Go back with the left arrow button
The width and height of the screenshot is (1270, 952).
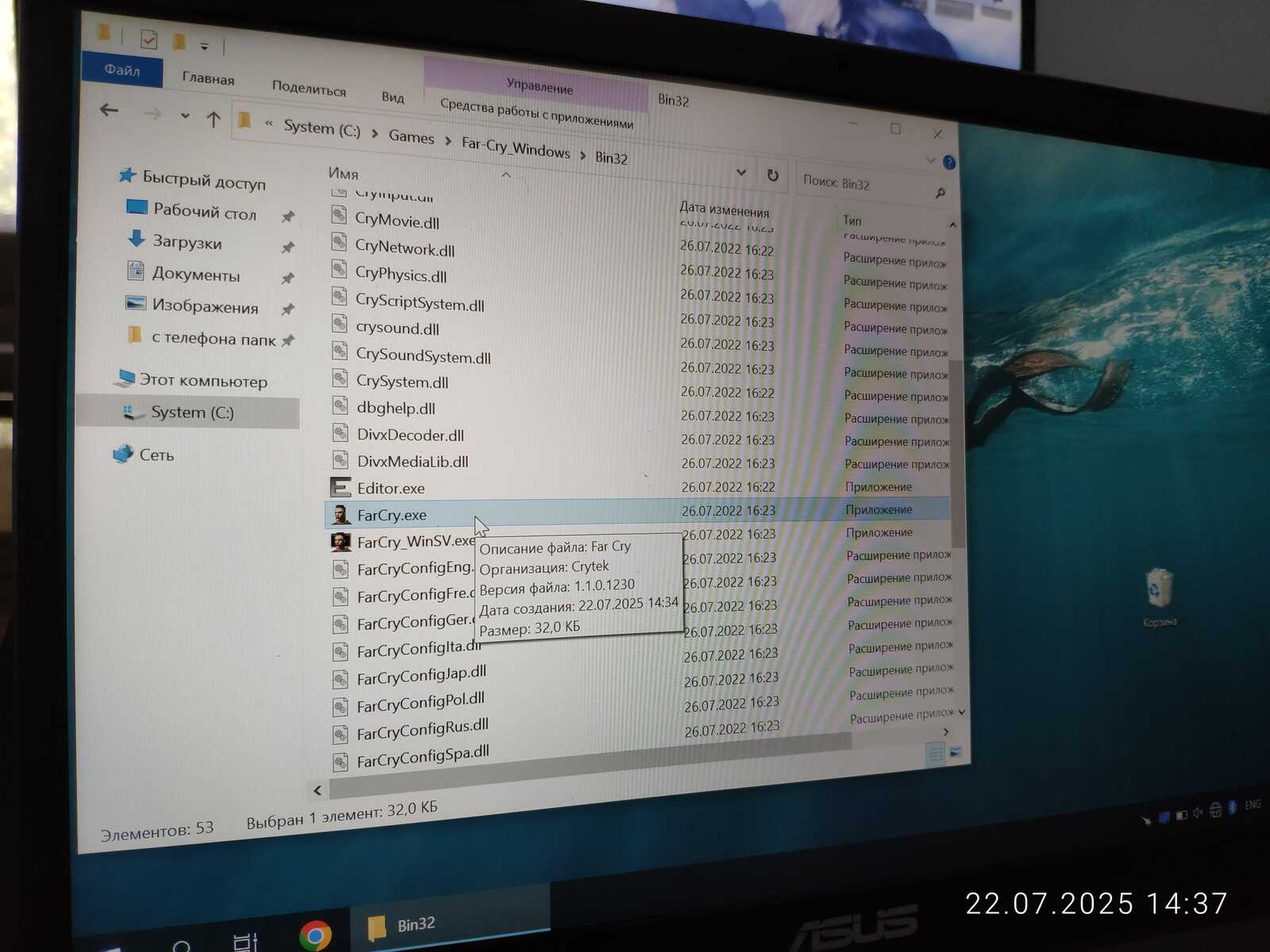tap(110, 110)
